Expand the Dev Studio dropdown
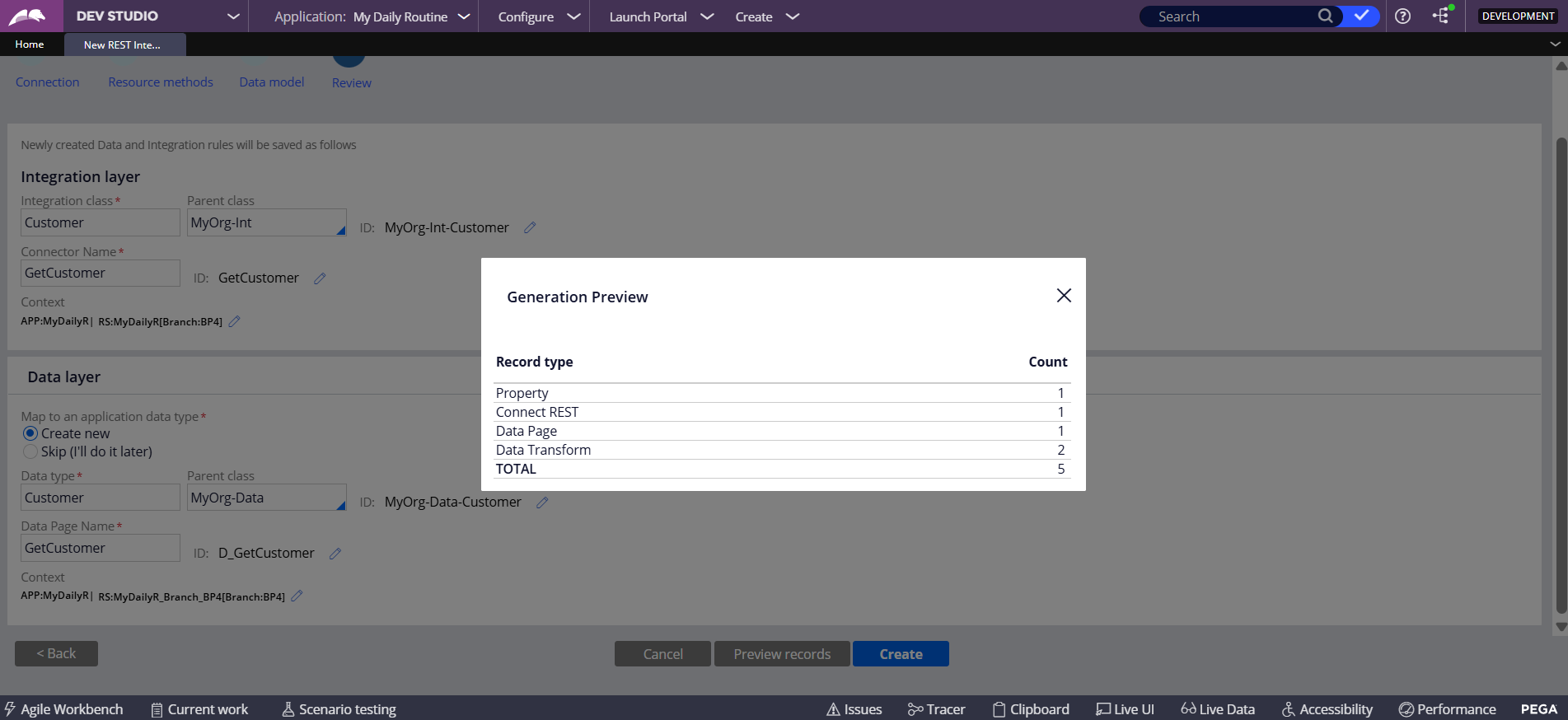The height and width of the screenshot is (720, 1568). [x=233, y=16]
